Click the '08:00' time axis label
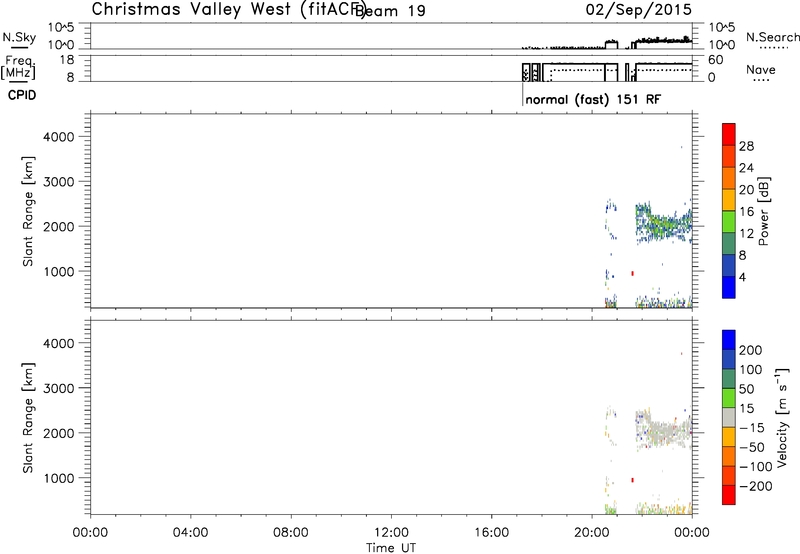 (x=290, y=533)
